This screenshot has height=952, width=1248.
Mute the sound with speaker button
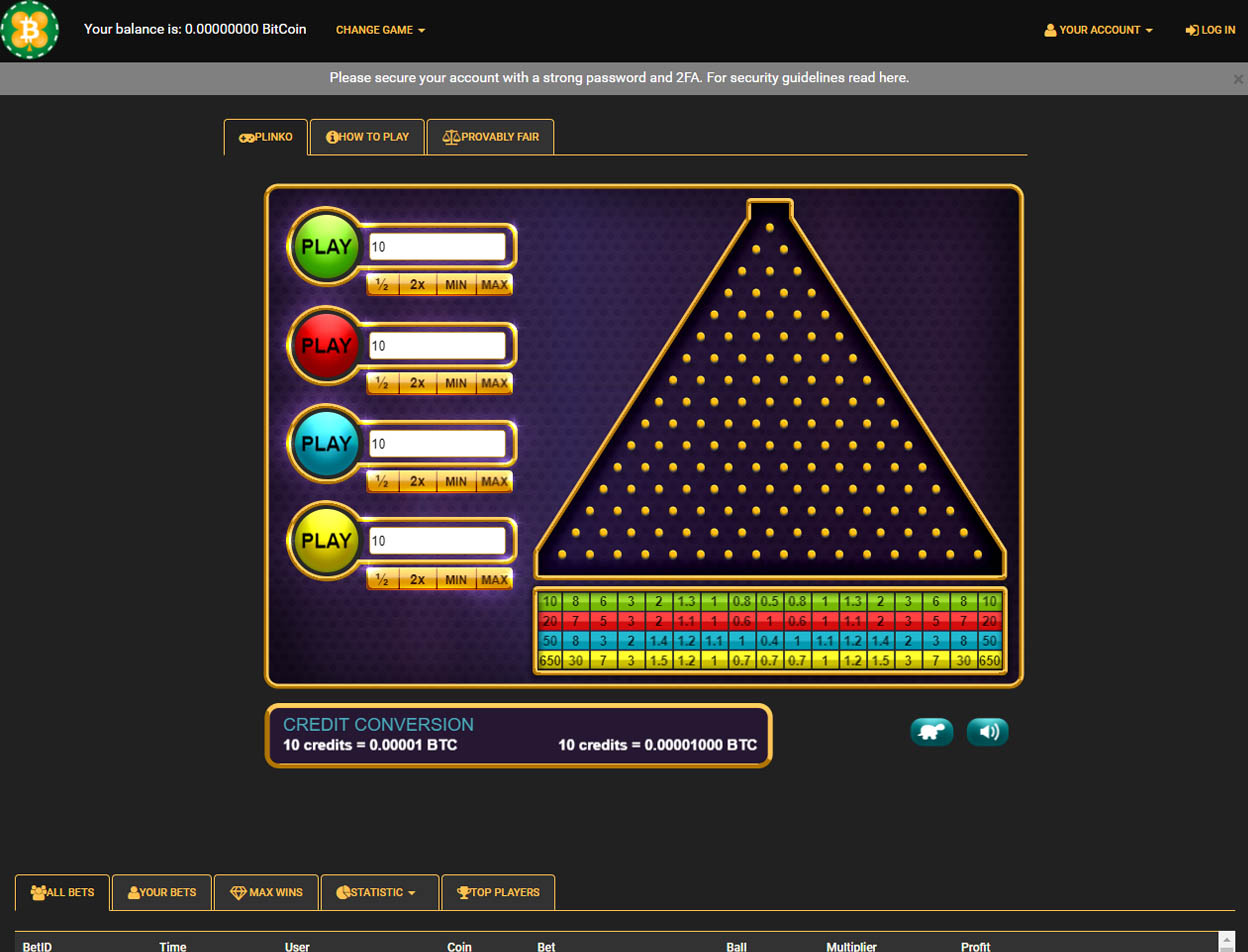coord(988,732)
